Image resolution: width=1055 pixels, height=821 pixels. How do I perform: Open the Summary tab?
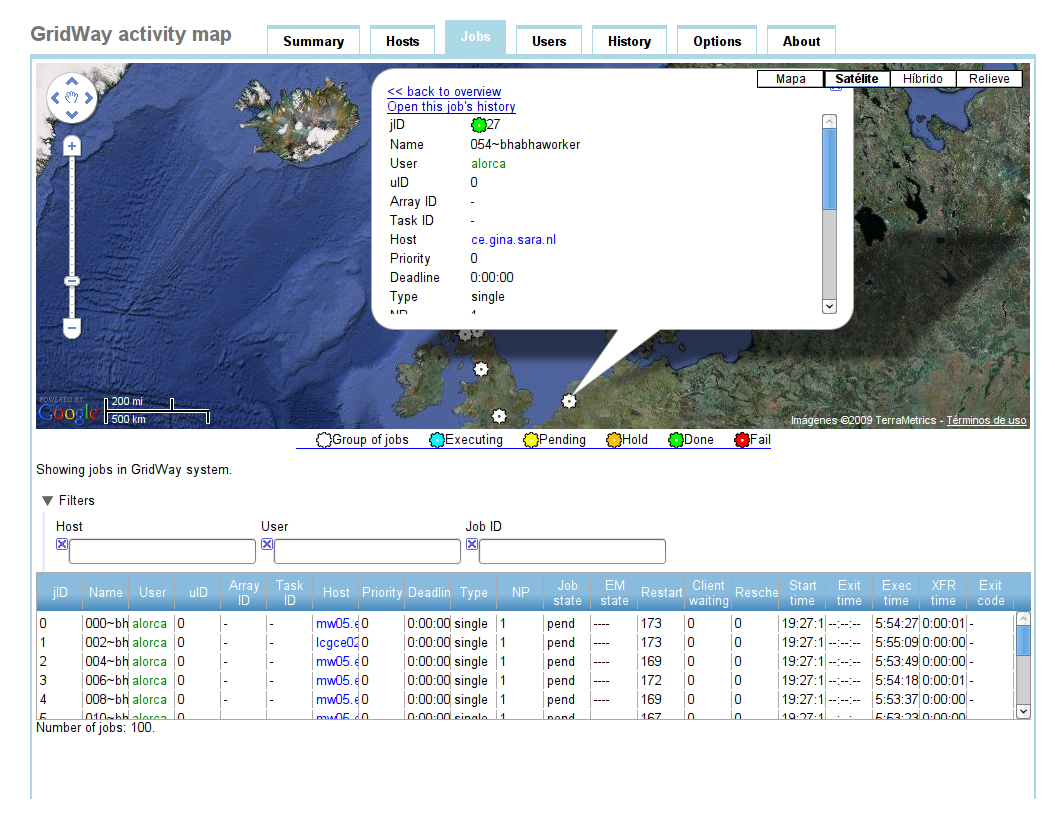pos(314,41)
